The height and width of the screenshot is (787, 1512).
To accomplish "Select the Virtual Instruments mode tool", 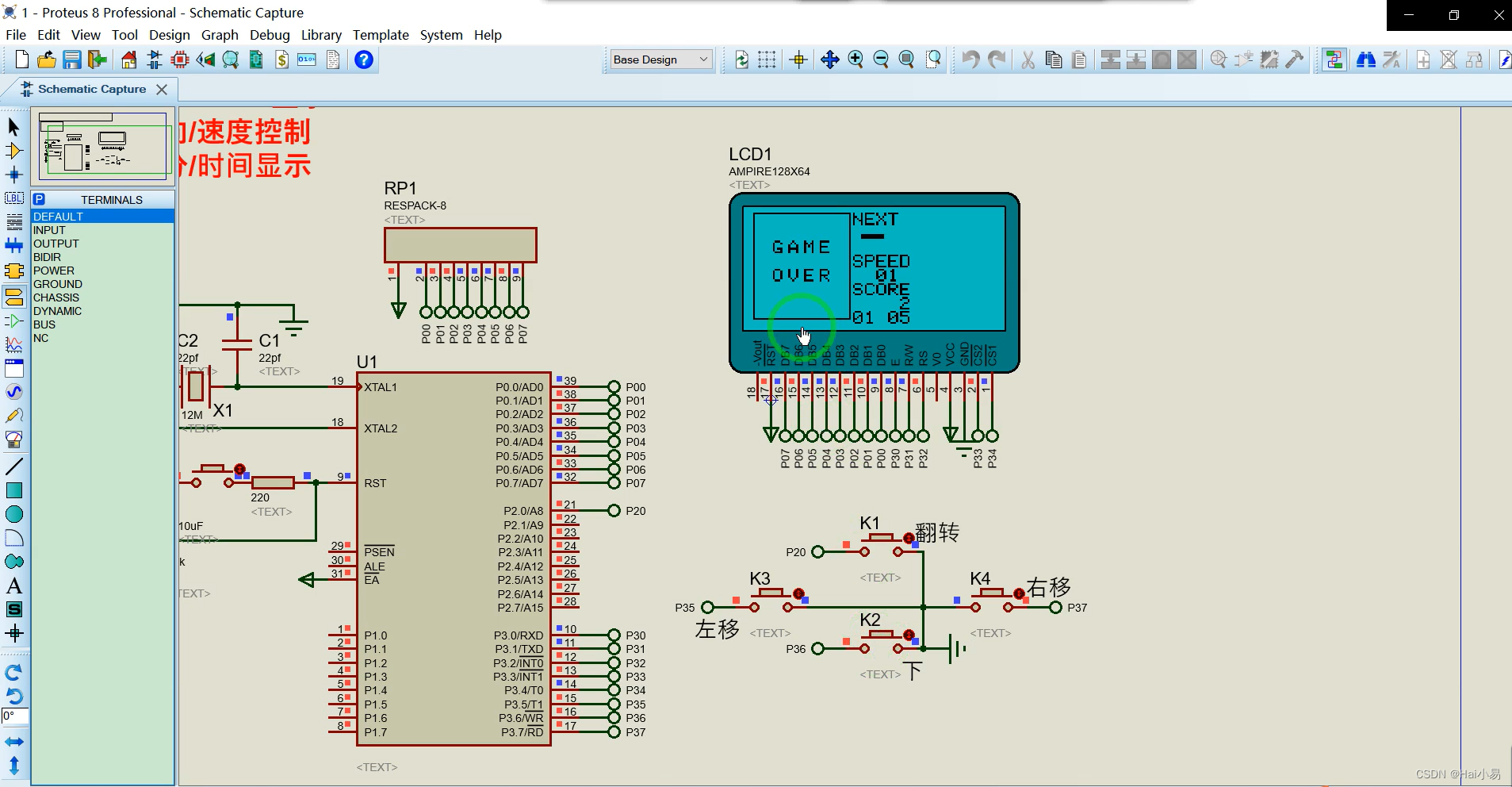I will click(x=13, y=439).
